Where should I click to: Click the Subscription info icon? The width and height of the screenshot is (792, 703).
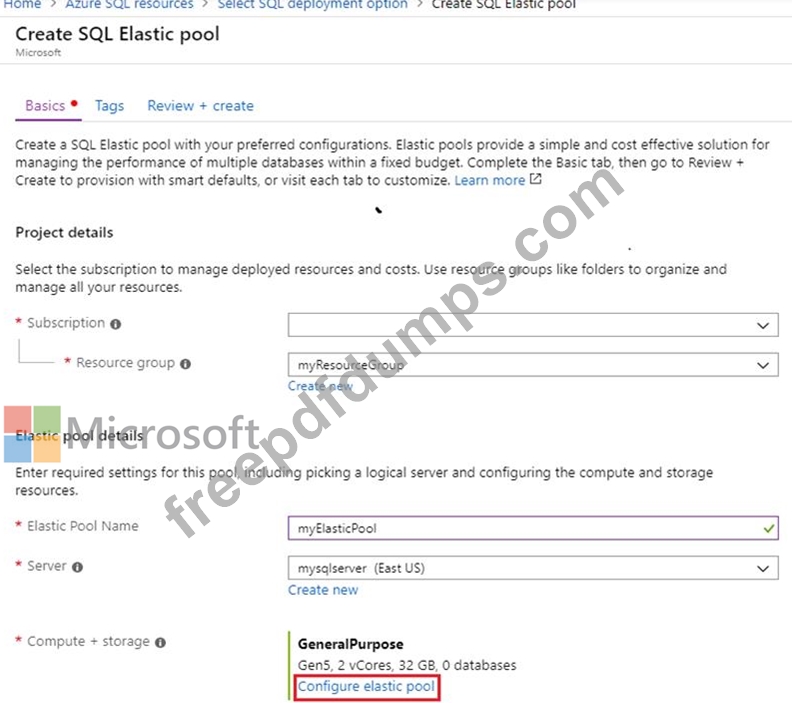[x=116, y=324]
